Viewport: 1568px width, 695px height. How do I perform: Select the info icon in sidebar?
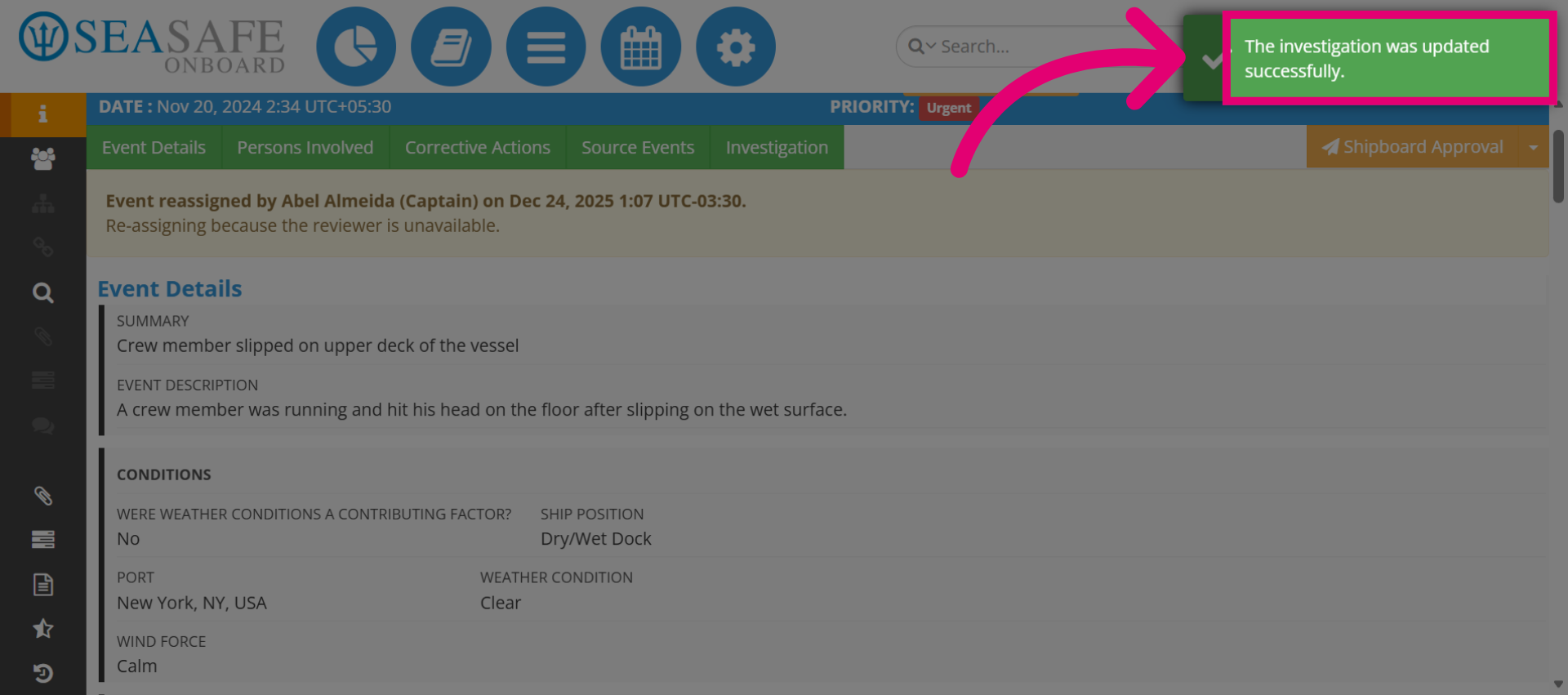(x=42, y=114)
